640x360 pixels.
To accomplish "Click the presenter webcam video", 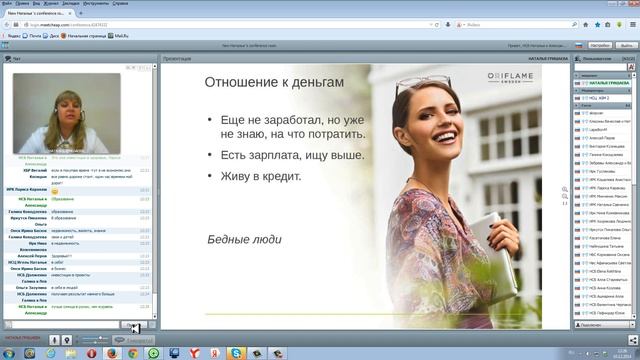I will pyautogui.click(x=67, y=113).
